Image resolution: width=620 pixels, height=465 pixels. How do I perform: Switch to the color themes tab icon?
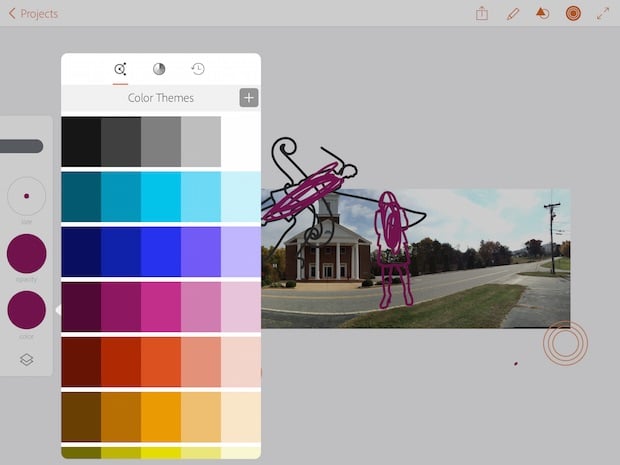(x=120, y=69)
